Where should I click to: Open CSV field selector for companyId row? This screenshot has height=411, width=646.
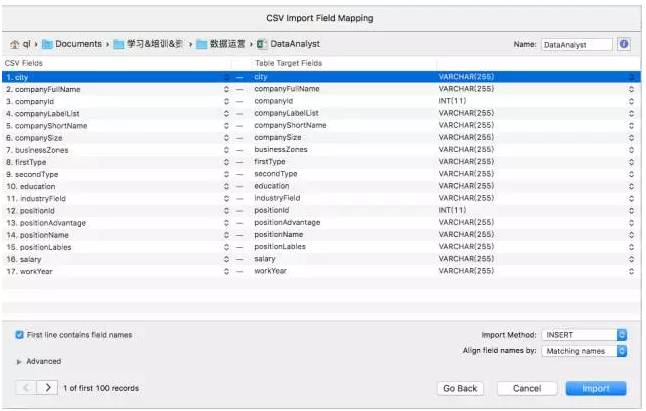[x=226, y=101]
